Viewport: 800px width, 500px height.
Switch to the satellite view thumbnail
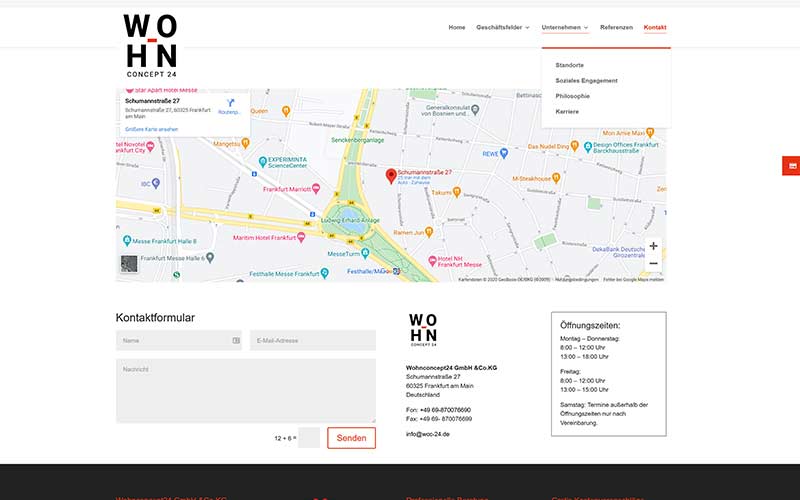[129, 264]
